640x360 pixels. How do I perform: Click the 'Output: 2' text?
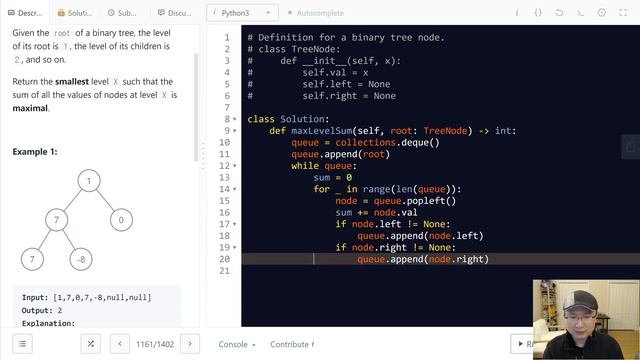coord(42,311)
